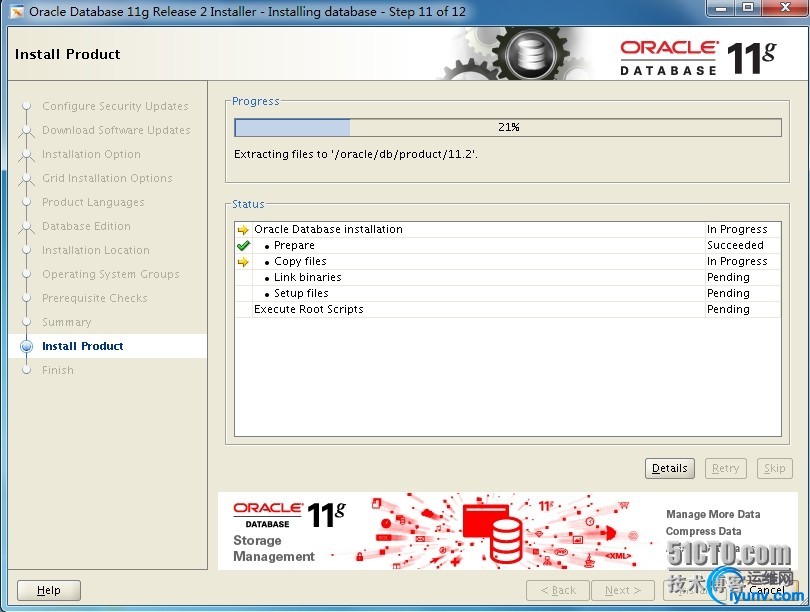Viewport: 810px width, 612px height.
Task: Click the Oracle Database 11g header logo
Action: click(x=697, y=57)
